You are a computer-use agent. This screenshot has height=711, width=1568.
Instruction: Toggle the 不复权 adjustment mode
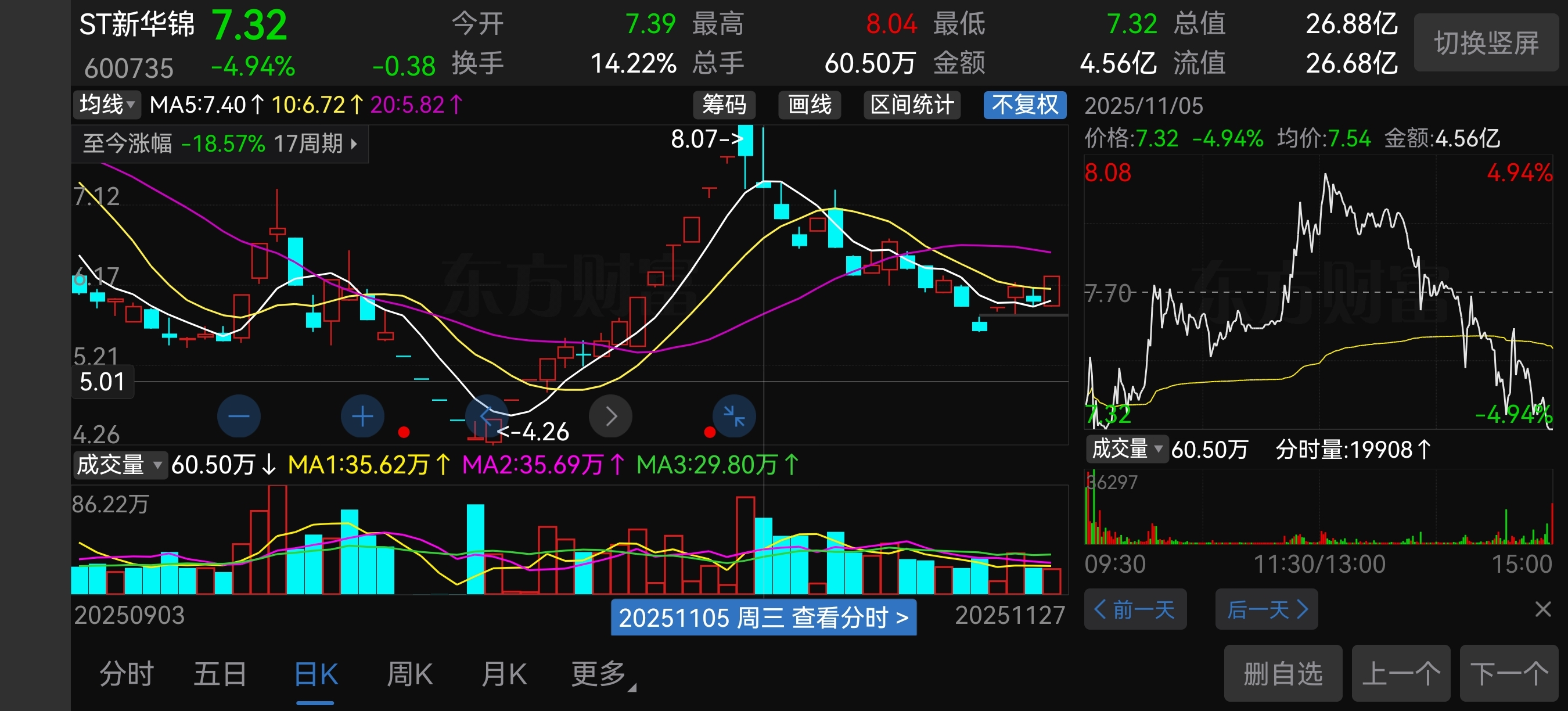coord(1024,105)
